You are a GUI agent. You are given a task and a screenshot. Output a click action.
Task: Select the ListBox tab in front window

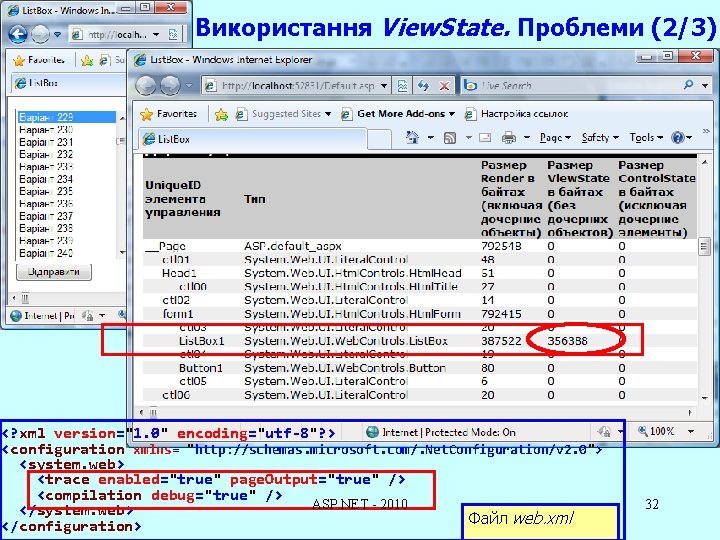coord(253,139)
